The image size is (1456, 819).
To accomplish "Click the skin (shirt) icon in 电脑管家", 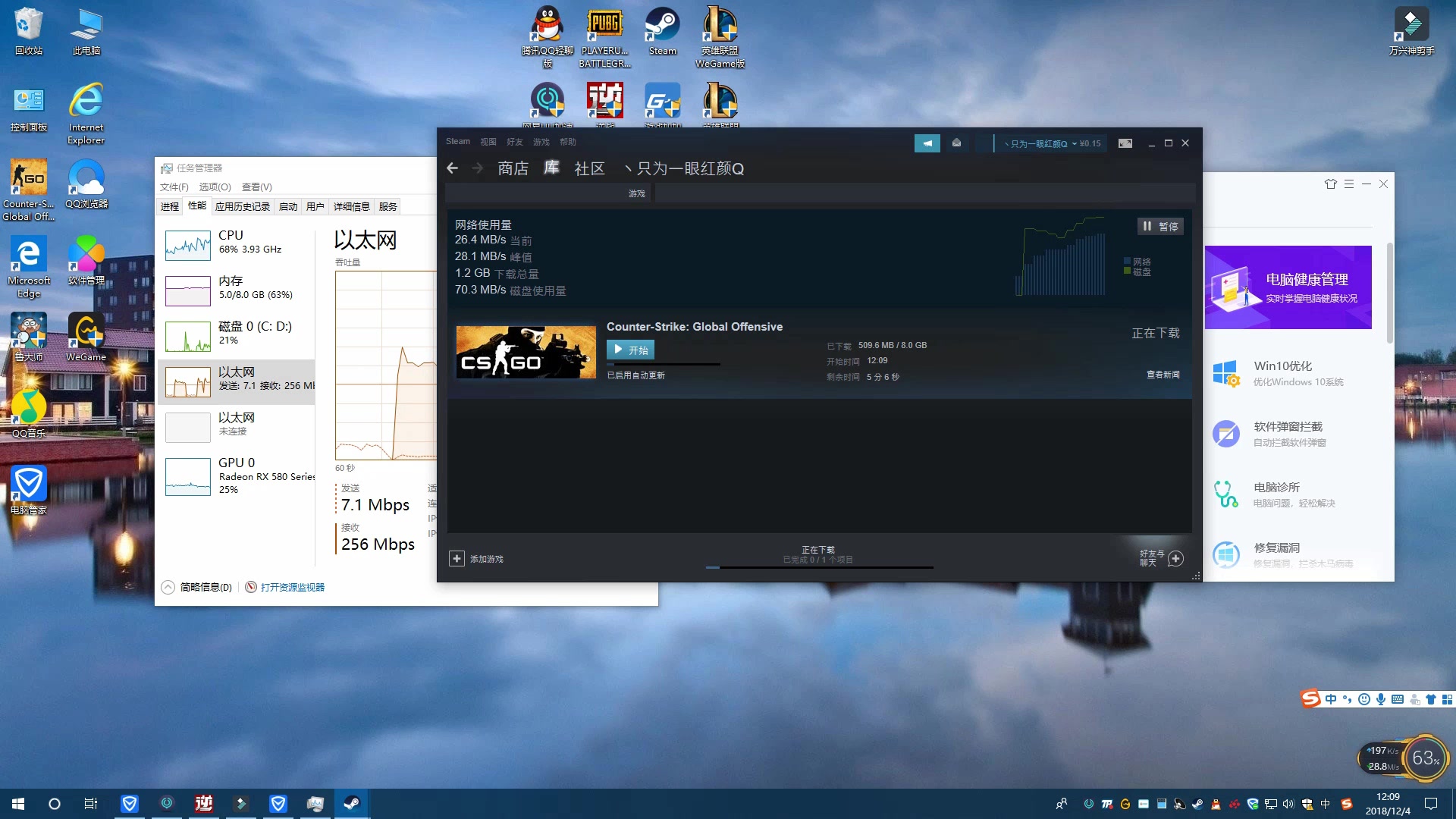I will pos(1330,184).
